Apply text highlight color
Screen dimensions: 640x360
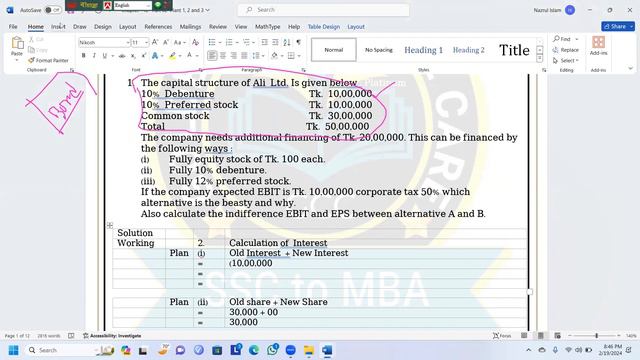(172, 56)
